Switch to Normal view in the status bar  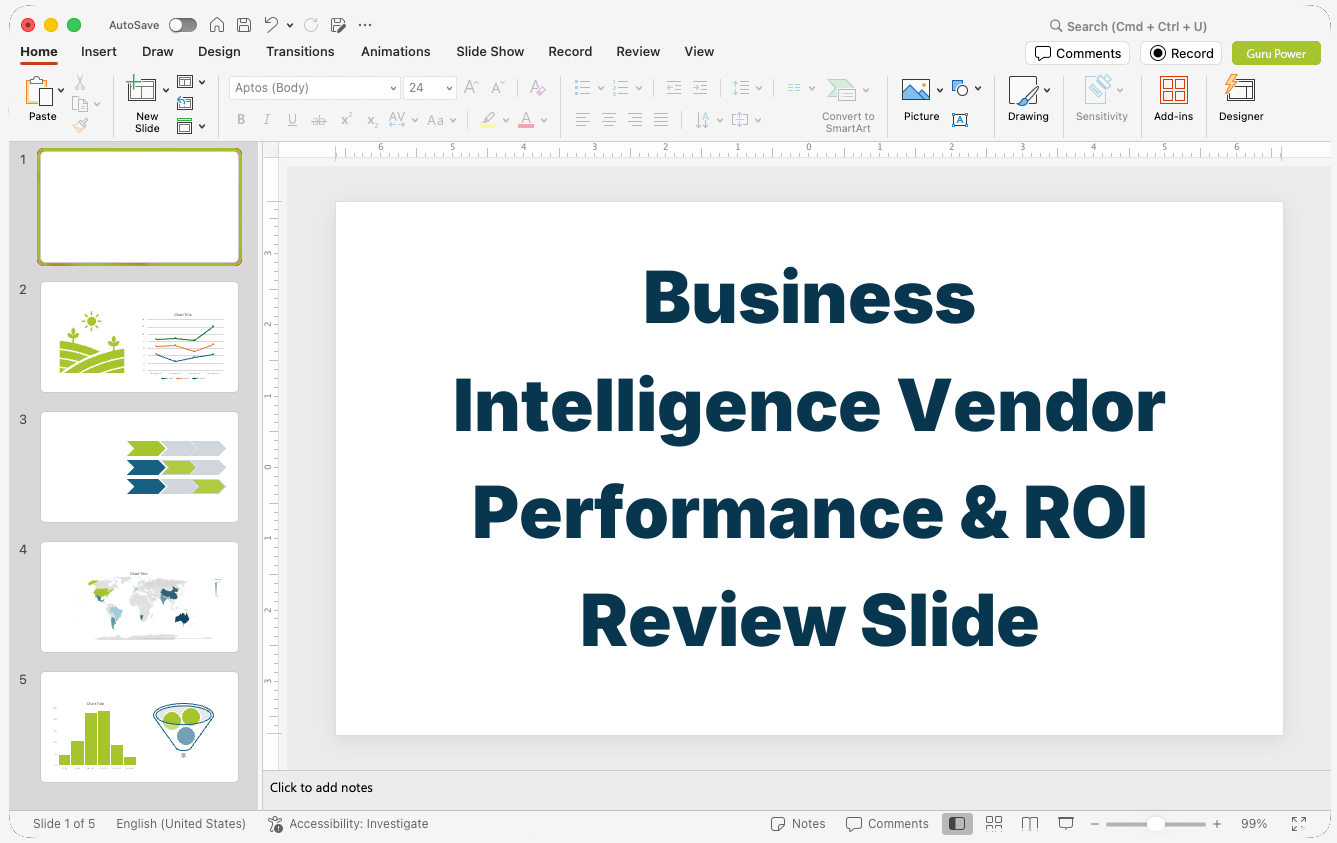point(957,824)
